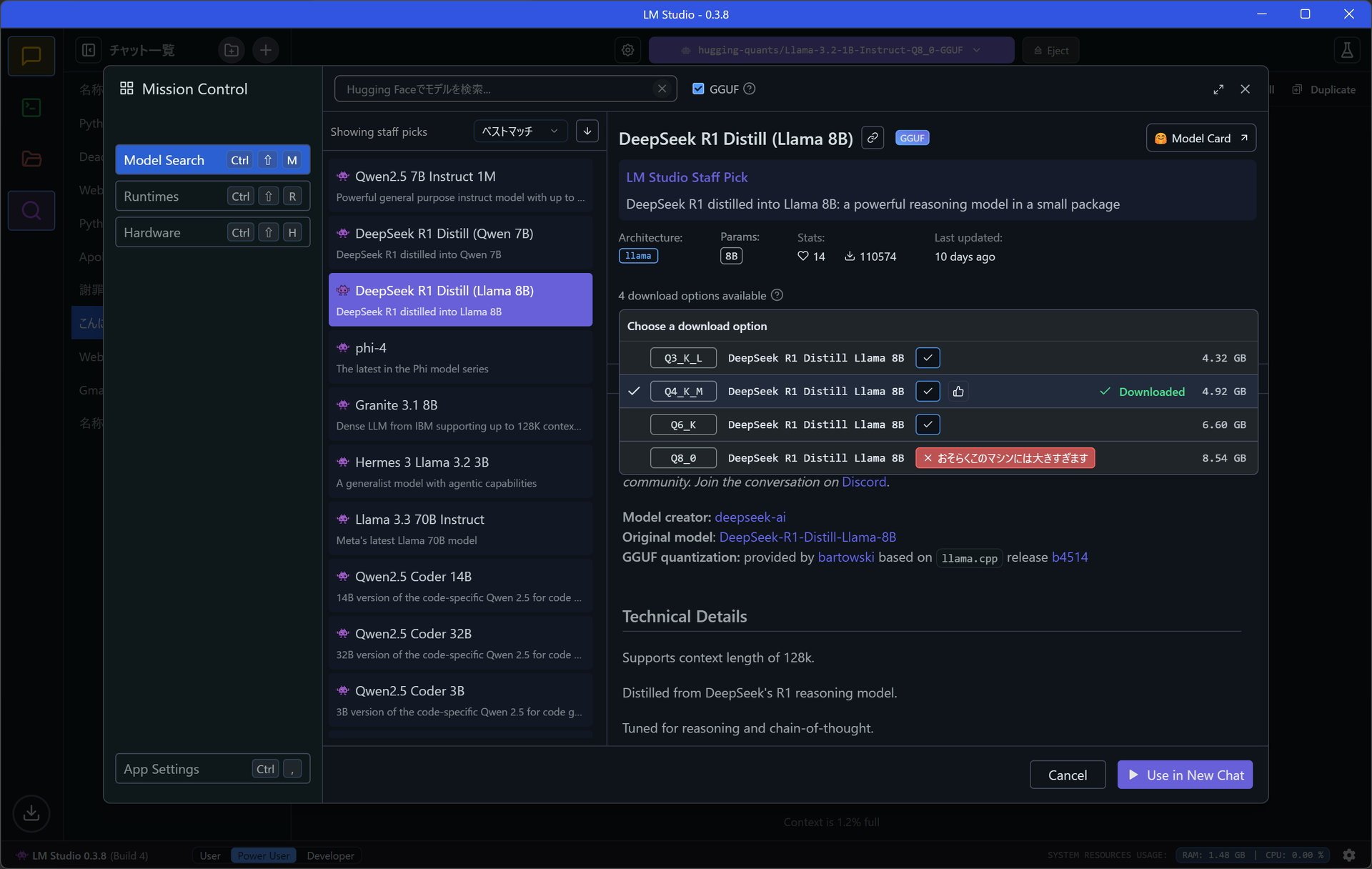The width and height of the screenshot is (1372, 869).
Task: Click the sort direction arrow button
Action: tap(587, 131)
